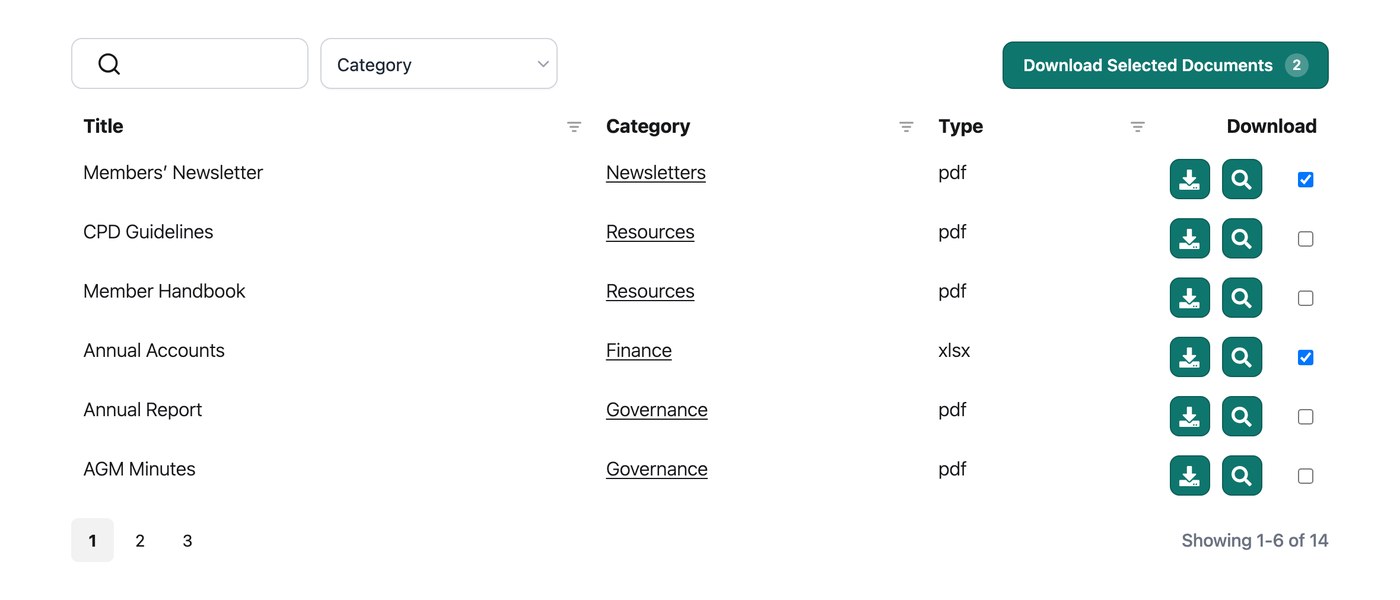Viewport: 1400px width, 600px height.
Task: Open the Newsletters category link
Action: tap(656, 173)
